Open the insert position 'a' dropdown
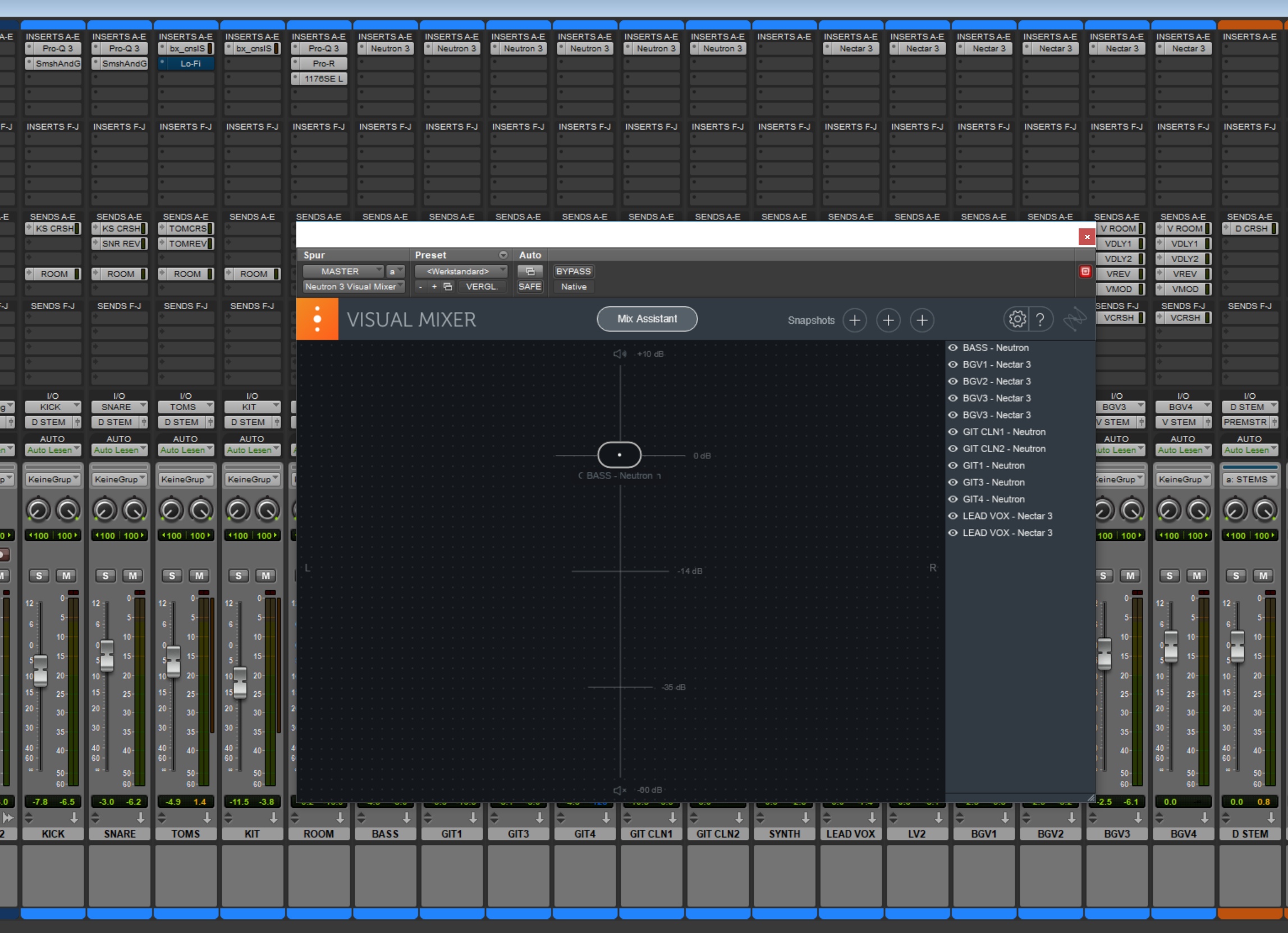Viewport: 1288px width, 933px height. pos(395,272)
